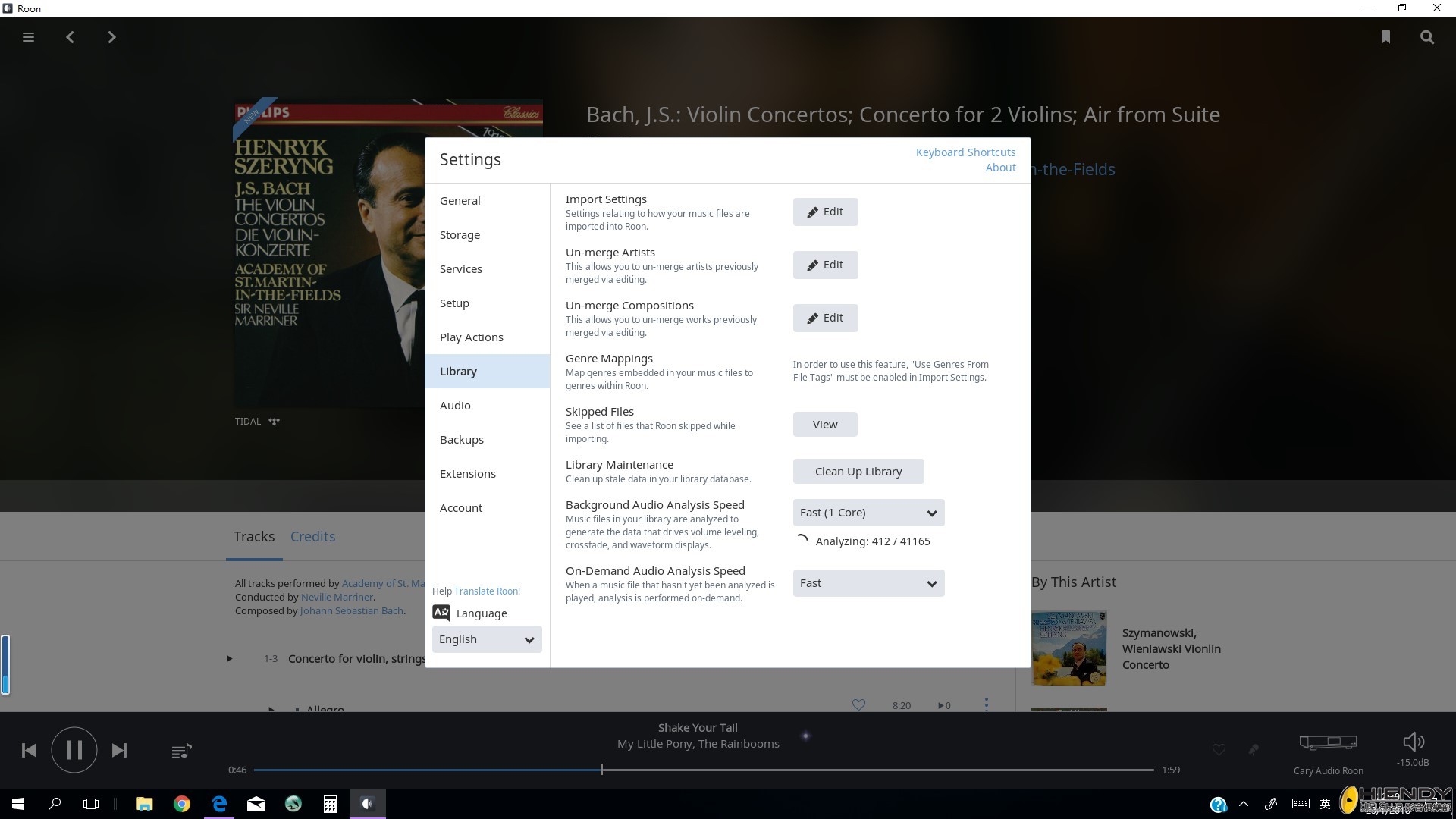Open the Szymanowski album thumbnail

point(1068,648)
